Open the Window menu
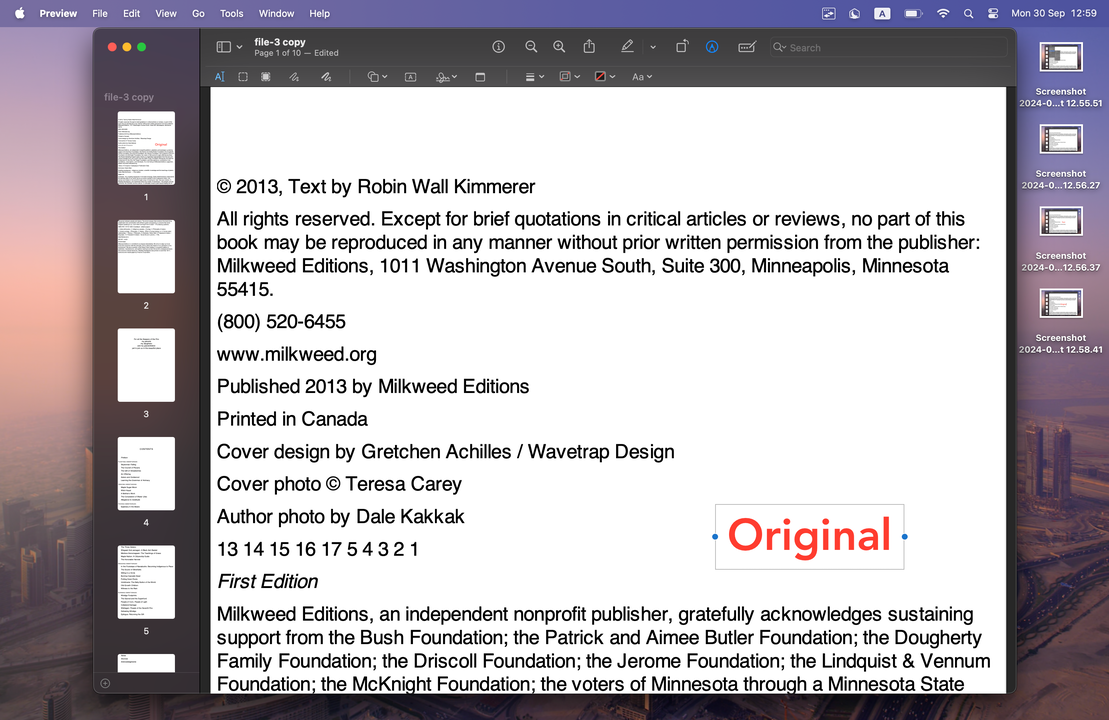The image size is (1109, 720). (x=276, y=13)
